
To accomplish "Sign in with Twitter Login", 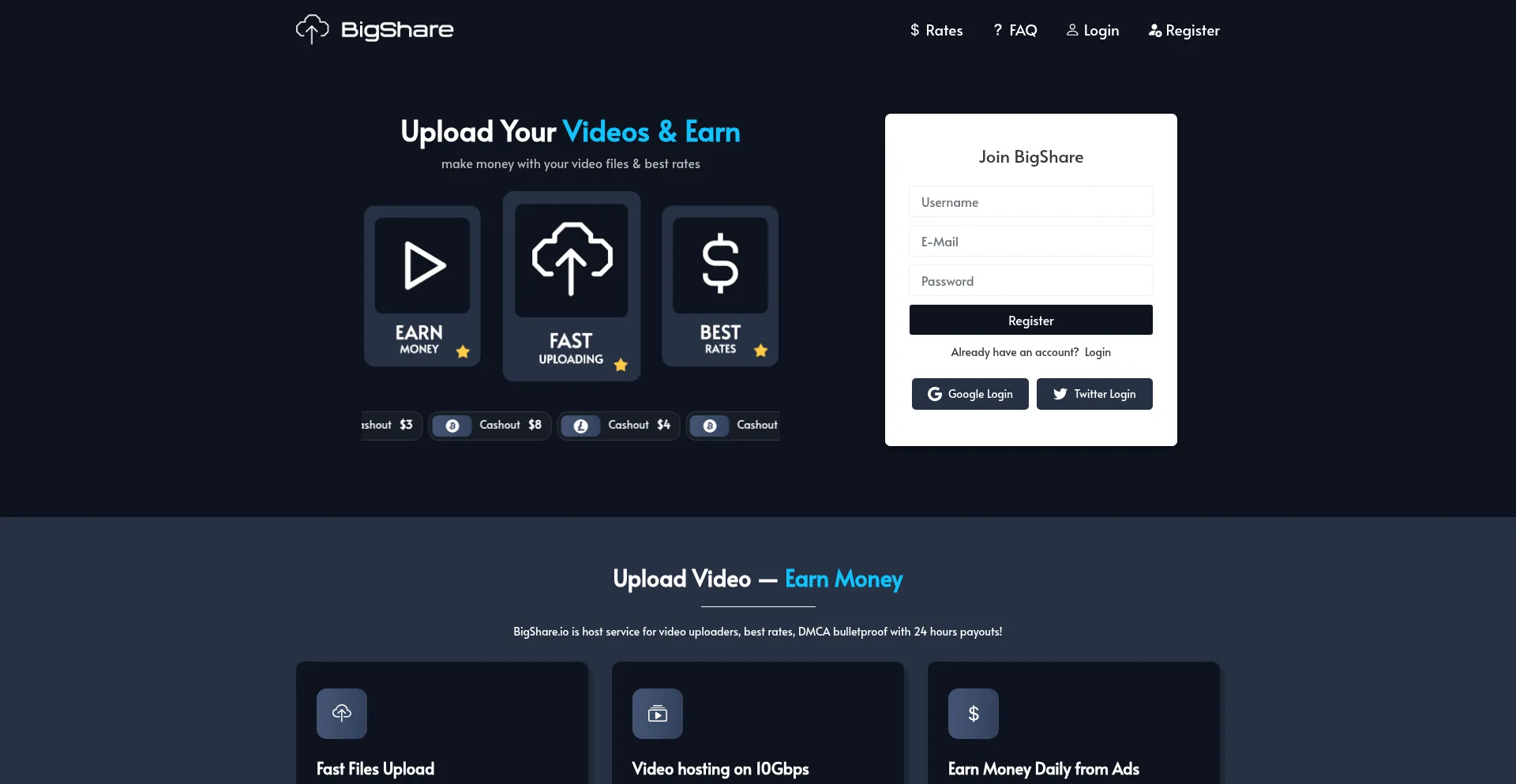I will tap(1094, 393).
